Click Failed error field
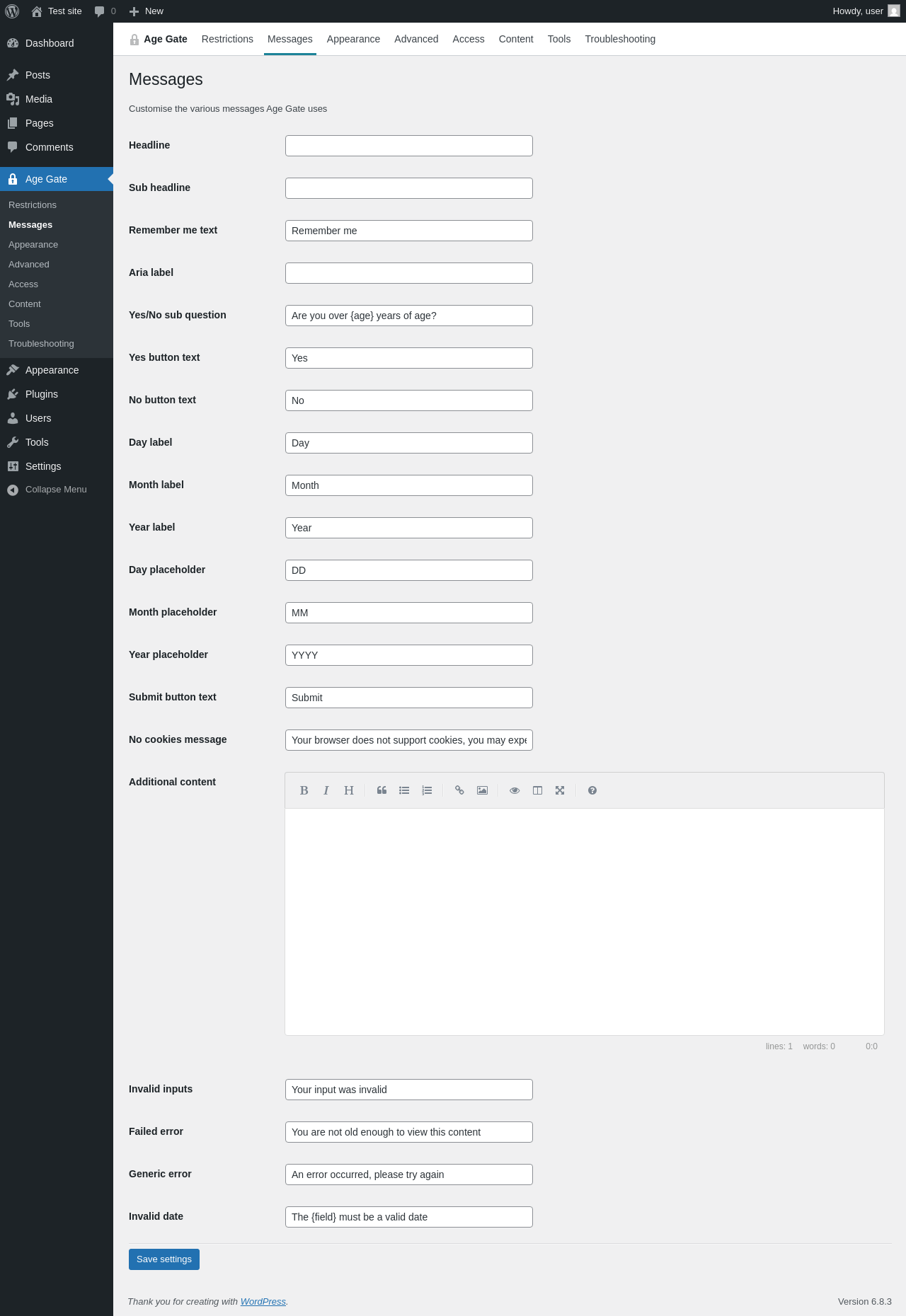 click(x=409, y=1132)
